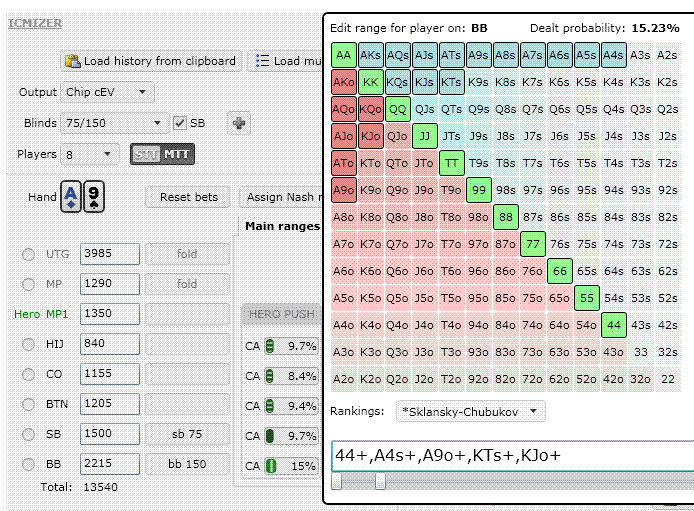Select the BTN radio button
694x511 pixels.
pyautogui.click(x=28, y=404)
